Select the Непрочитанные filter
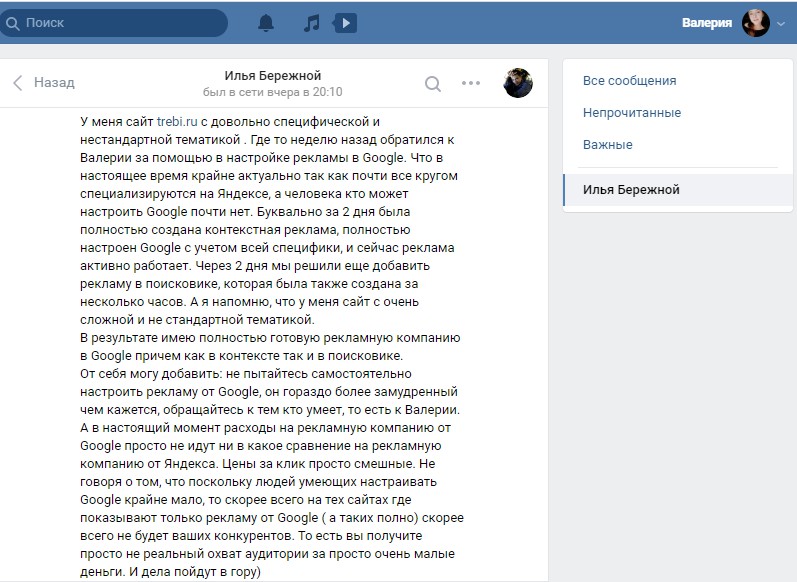Viewport: 797px width, 582px height. point(632,113)
